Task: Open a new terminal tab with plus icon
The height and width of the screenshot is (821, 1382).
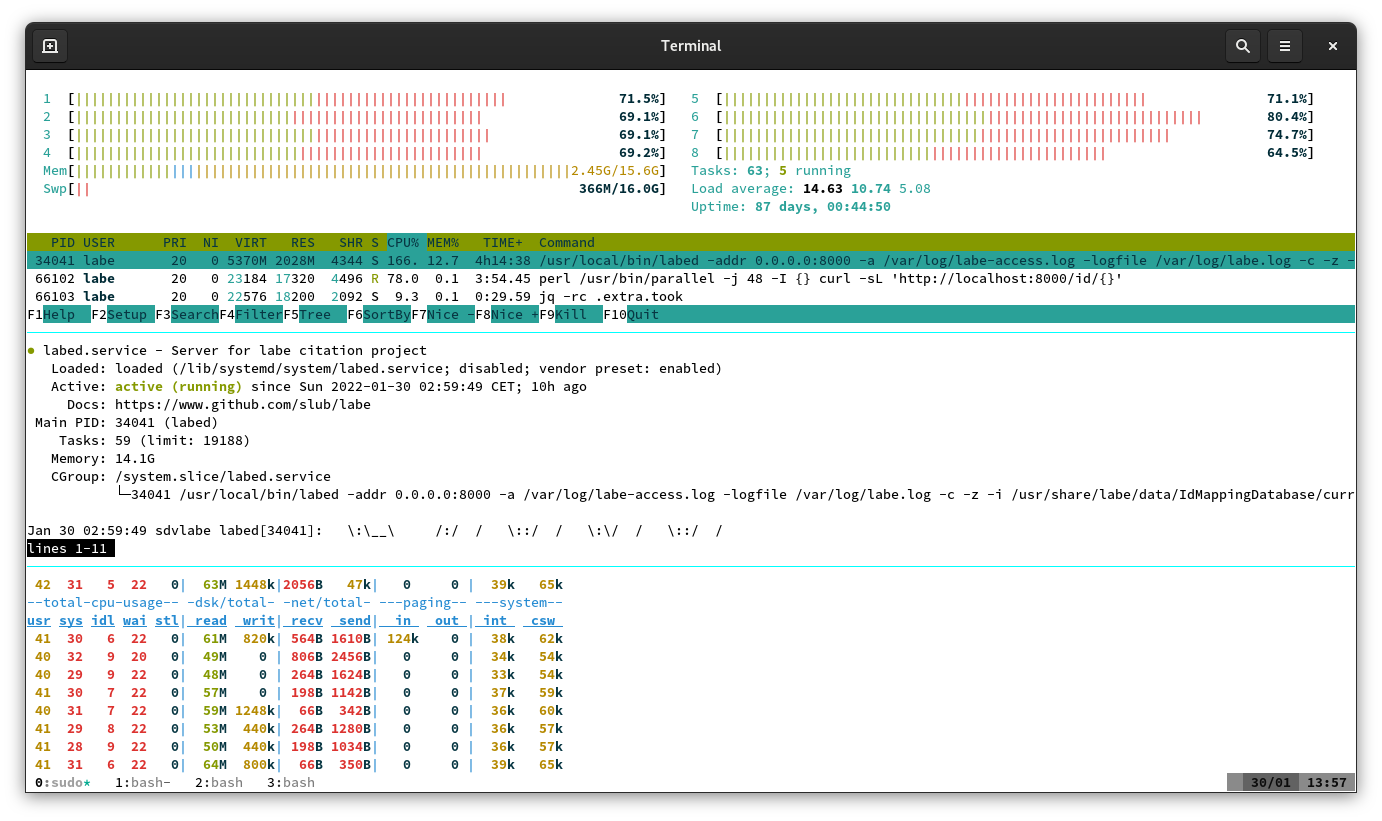Action: (x=50, y=46)
